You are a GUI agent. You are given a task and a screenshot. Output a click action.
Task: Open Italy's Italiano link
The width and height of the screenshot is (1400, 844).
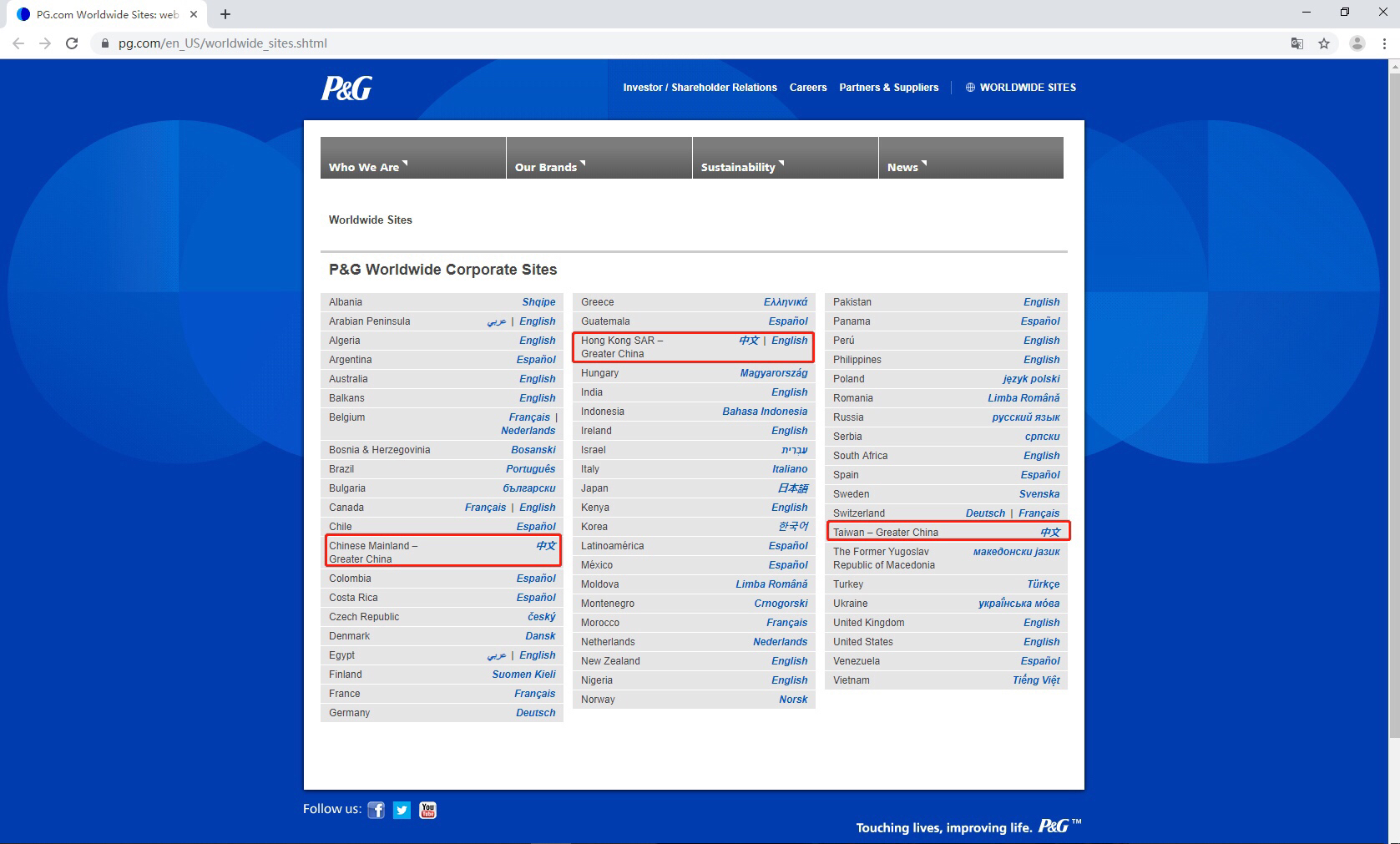coord(790,469)
